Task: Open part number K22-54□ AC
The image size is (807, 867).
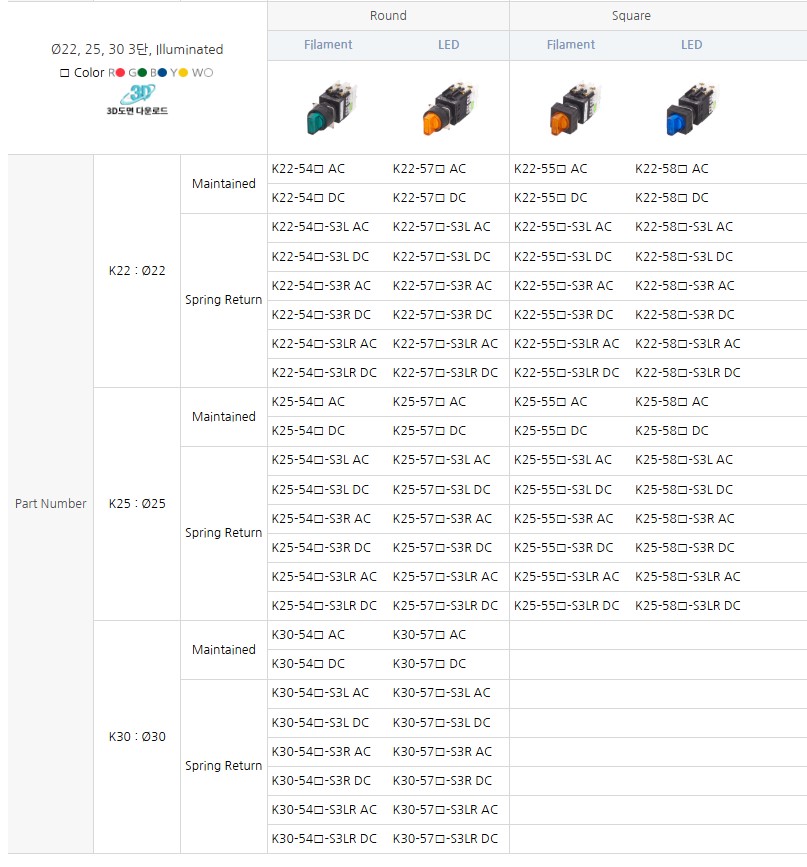Action: click(x=308, y=169)
